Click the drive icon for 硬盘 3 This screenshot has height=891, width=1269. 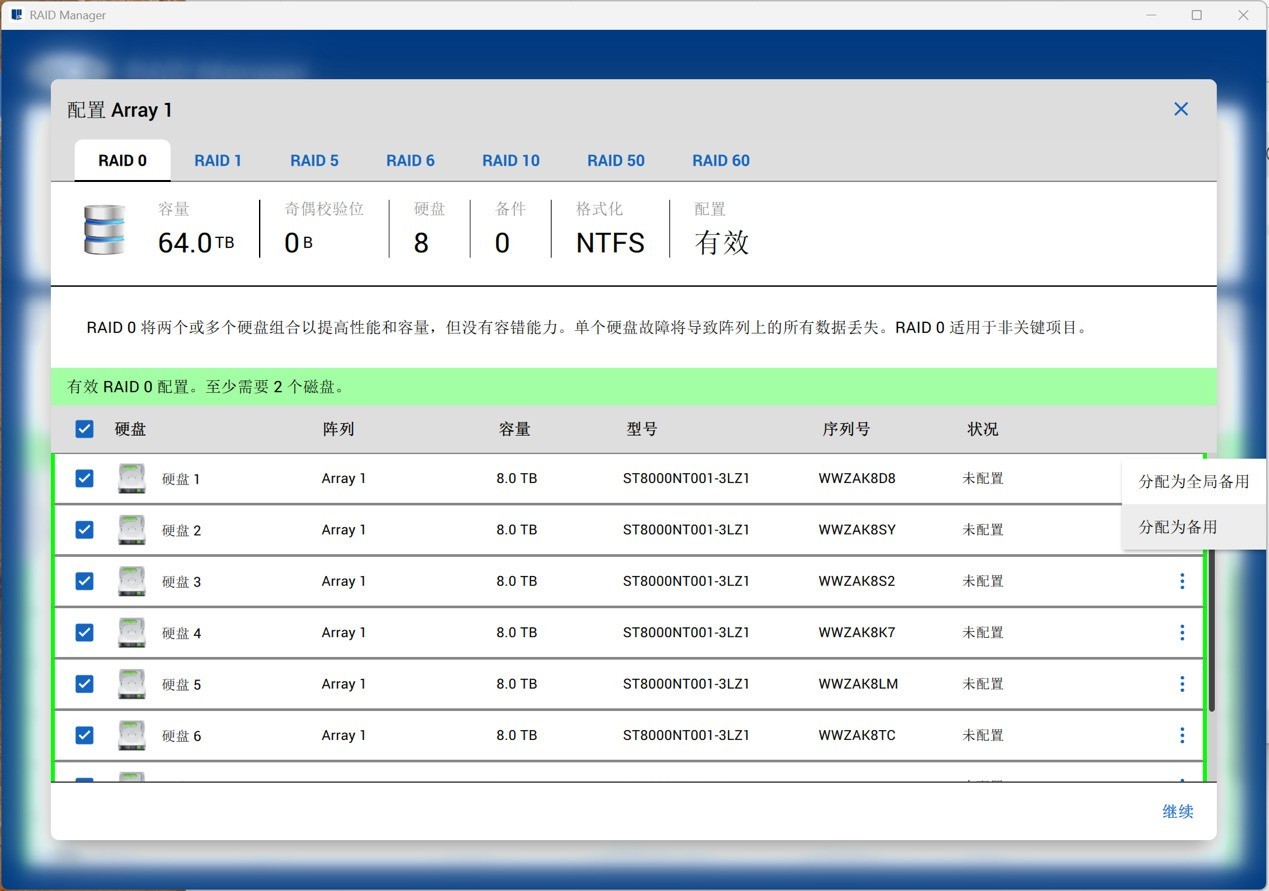[x=132, y=581]
